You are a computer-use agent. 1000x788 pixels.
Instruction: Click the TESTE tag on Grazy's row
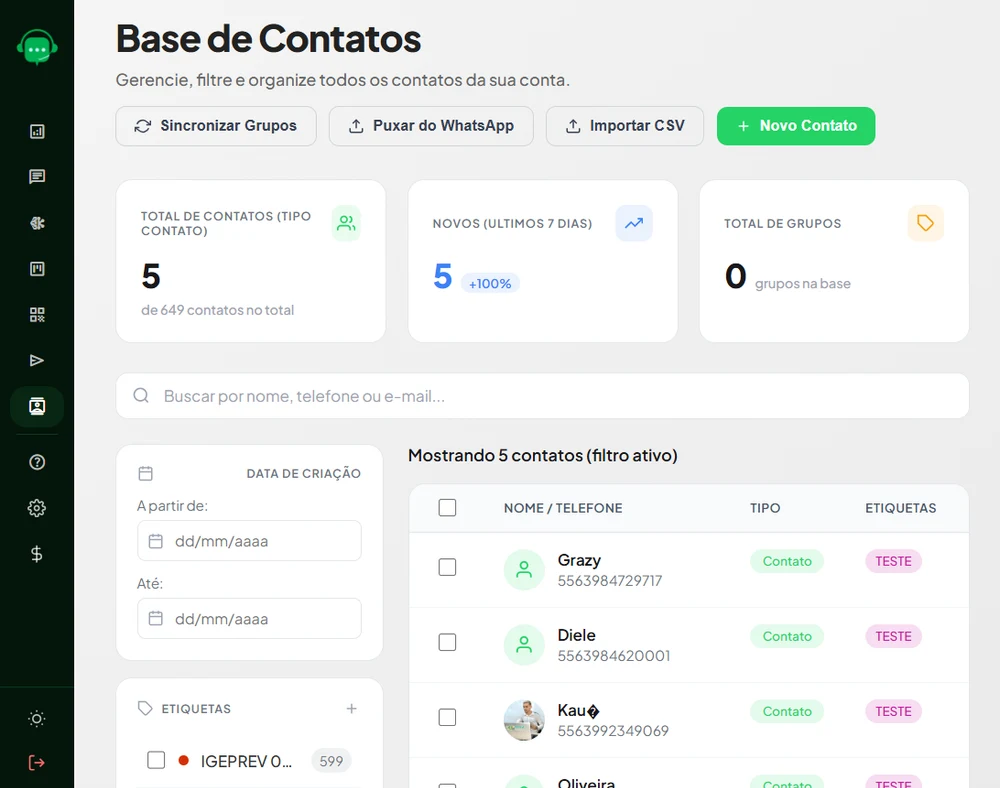pos(893,561)
